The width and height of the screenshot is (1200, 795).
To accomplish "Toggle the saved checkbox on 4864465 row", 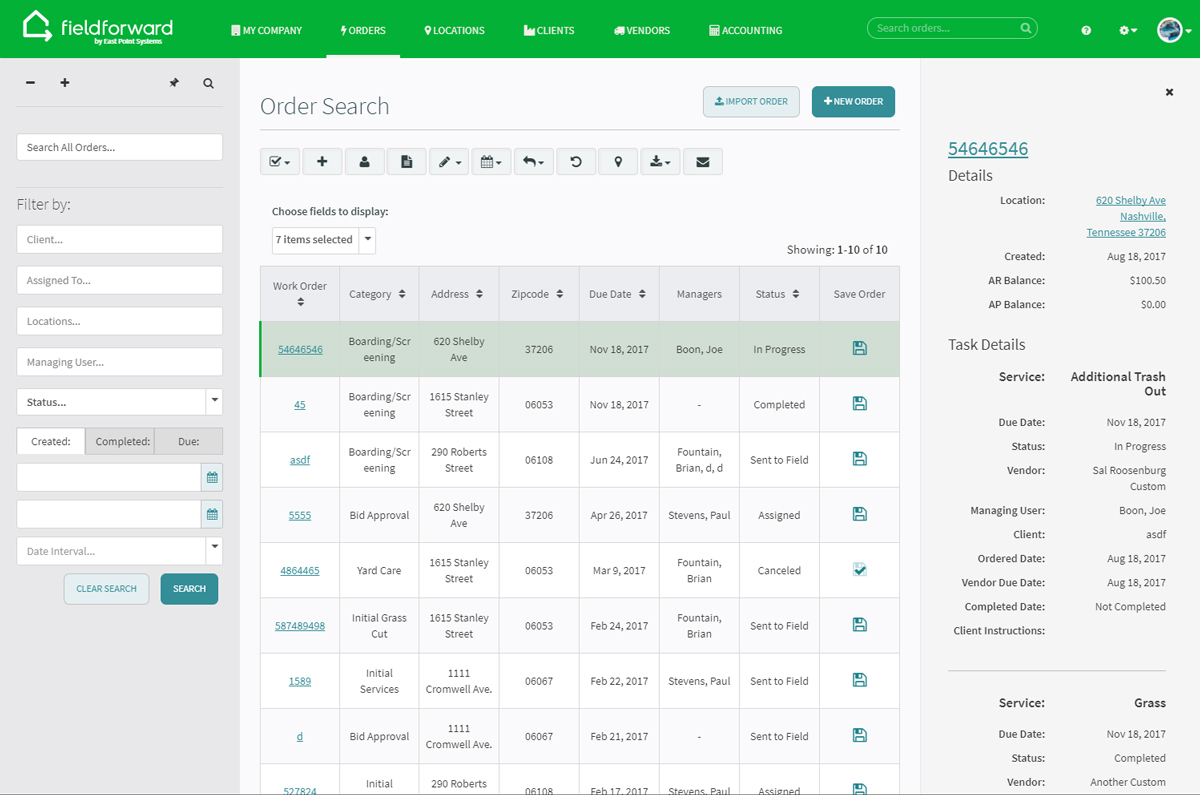I will pyautogui.click(x=859, y=569).
